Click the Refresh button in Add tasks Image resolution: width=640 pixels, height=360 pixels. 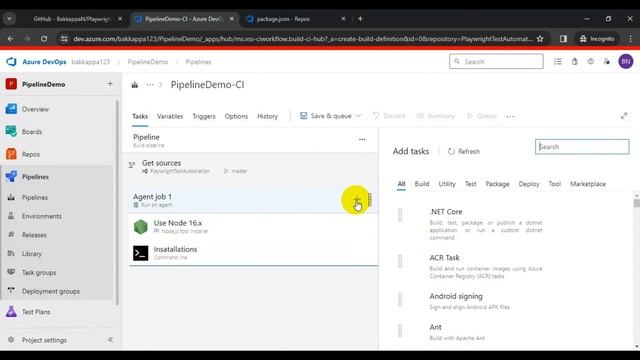pos(464,151)
